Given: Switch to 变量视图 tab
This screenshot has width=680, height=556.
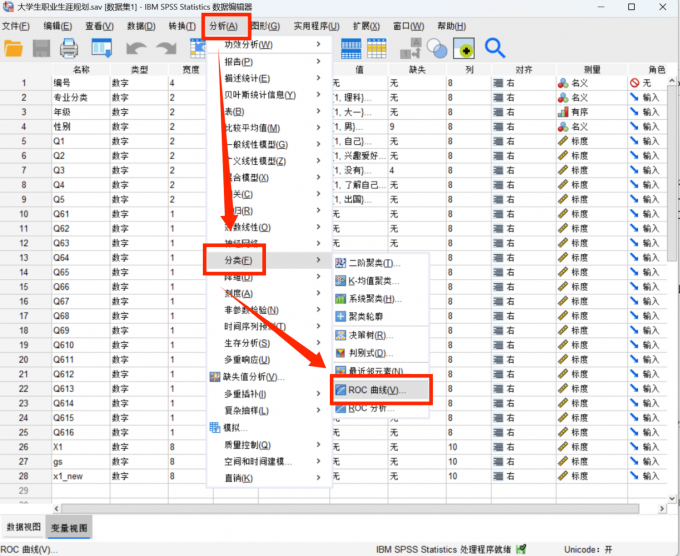Looking at the screenshot, I should coord(69,527).
